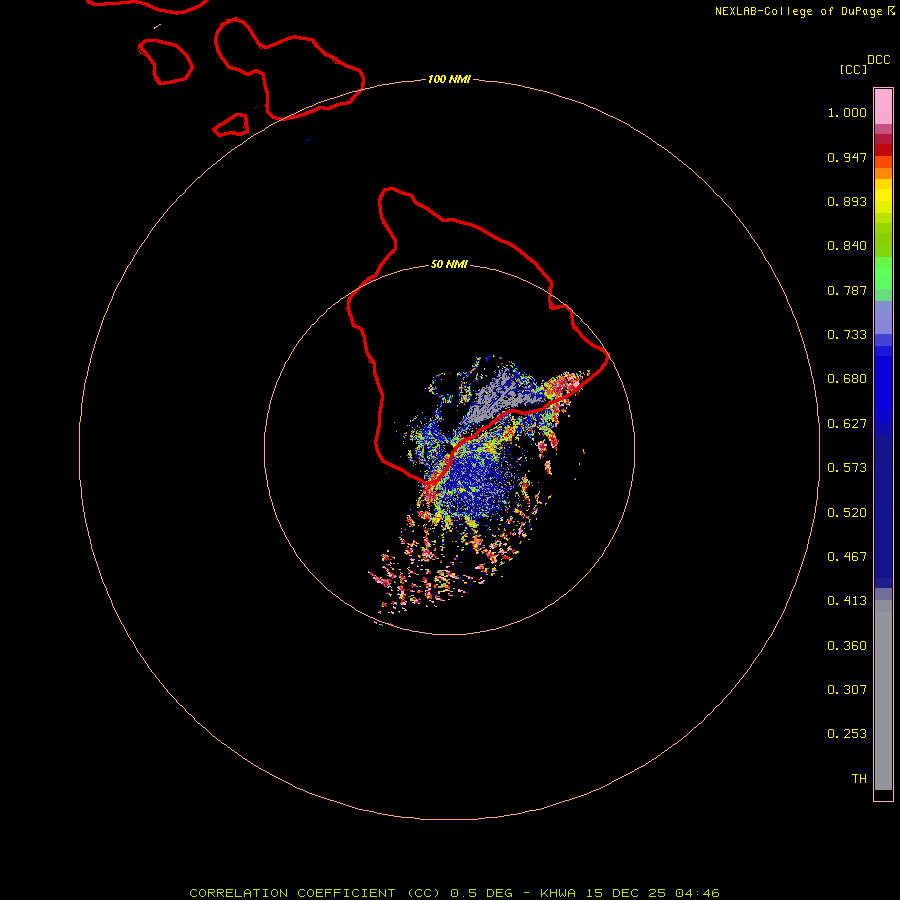Select the 0.893 legend value
Viewport: 900px width, 900px height.
click(x=847, y=201)
